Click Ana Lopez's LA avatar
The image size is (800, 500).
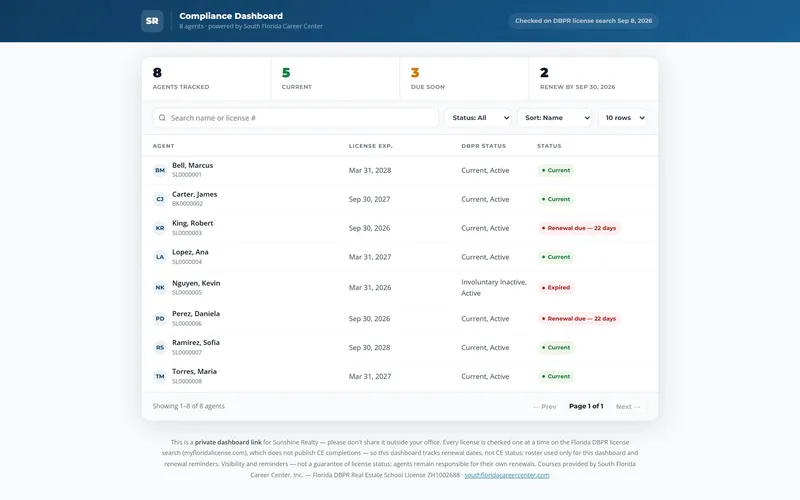pos(160,257)
